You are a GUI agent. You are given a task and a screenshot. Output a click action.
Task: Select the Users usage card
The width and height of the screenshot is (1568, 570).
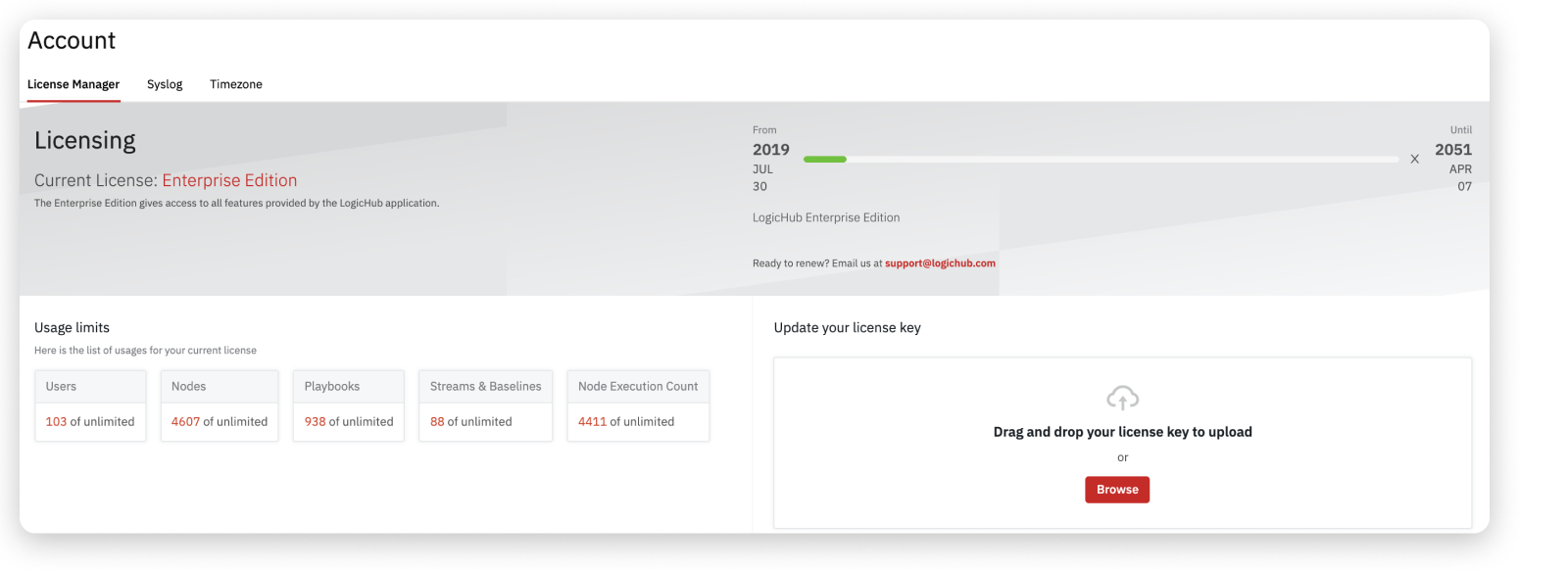(x=90, y=405)
